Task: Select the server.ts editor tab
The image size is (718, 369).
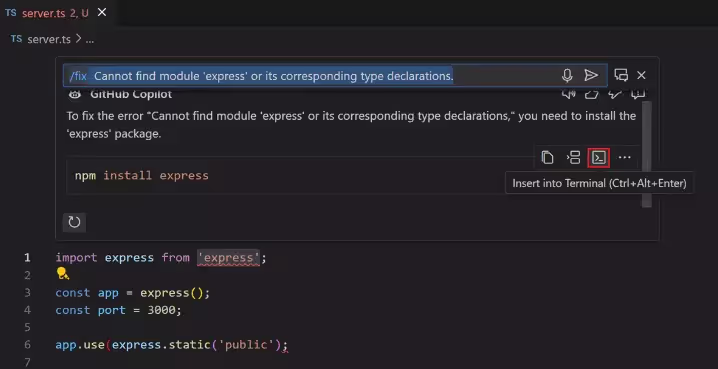Action: click(55, 13)
